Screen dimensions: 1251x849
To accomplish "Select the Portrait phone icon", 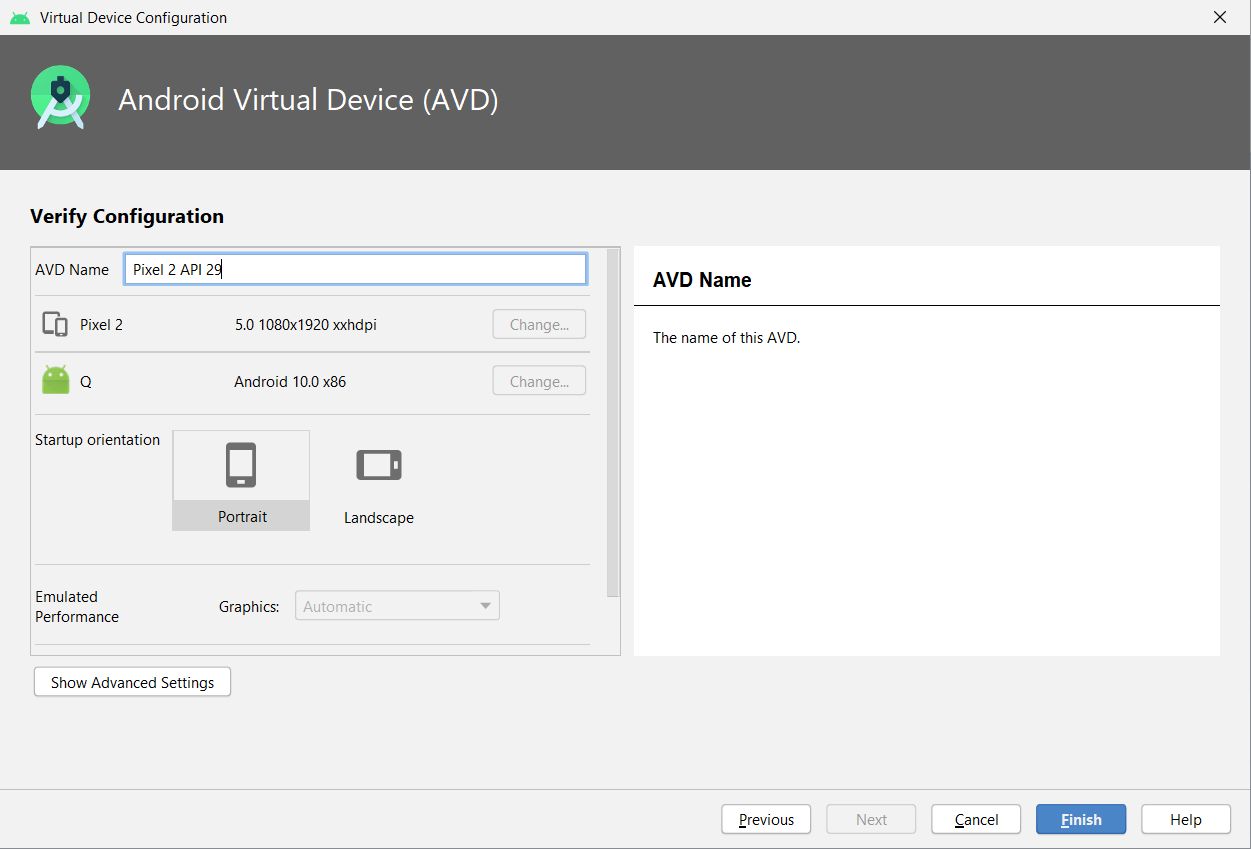I will (241, 465).
